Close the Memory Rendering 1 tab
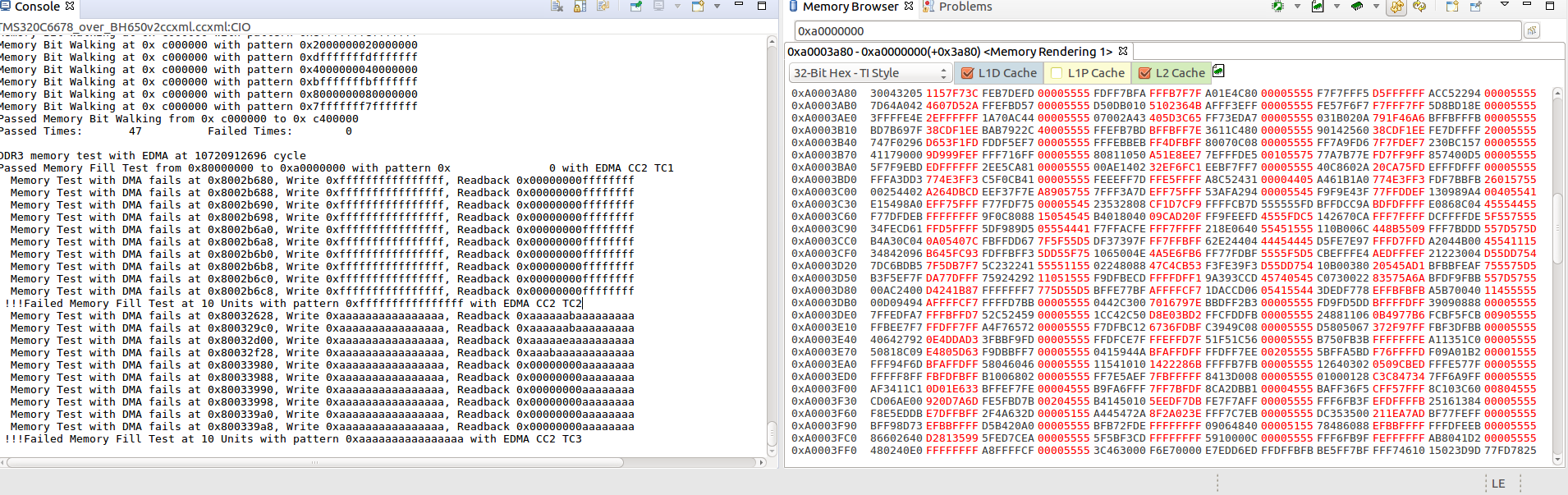 click(1123, 51)
